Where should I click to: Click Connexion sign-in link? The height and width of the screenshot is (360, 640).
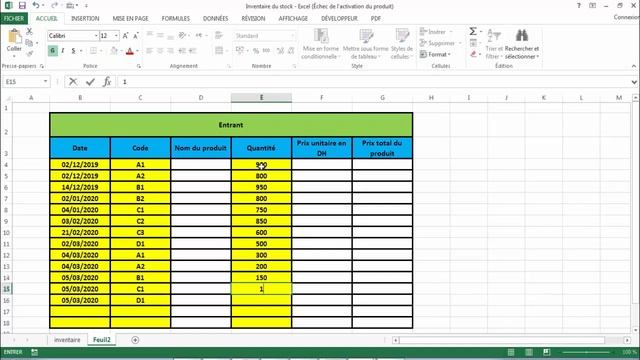click(626, 17)
